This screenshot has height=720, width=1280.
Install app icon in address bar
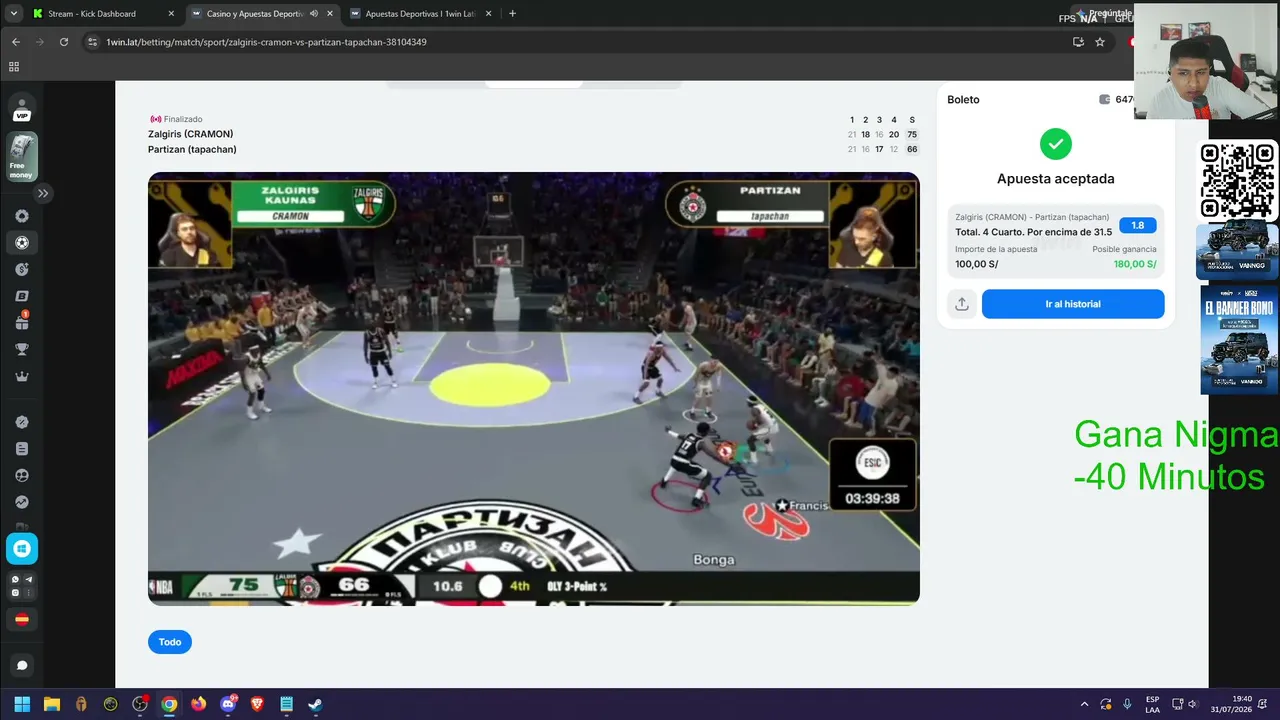pyautogui.click(x=1078, y=42)
